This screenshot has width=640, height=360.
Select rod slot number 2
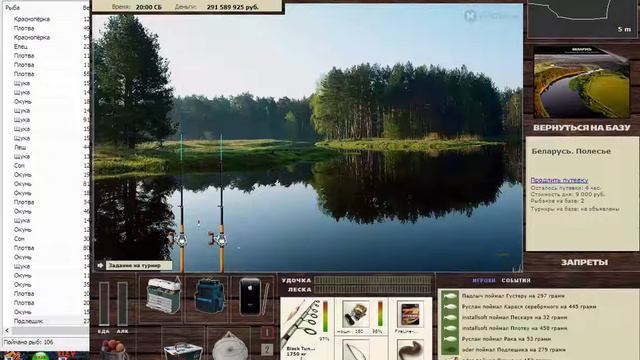267,350
